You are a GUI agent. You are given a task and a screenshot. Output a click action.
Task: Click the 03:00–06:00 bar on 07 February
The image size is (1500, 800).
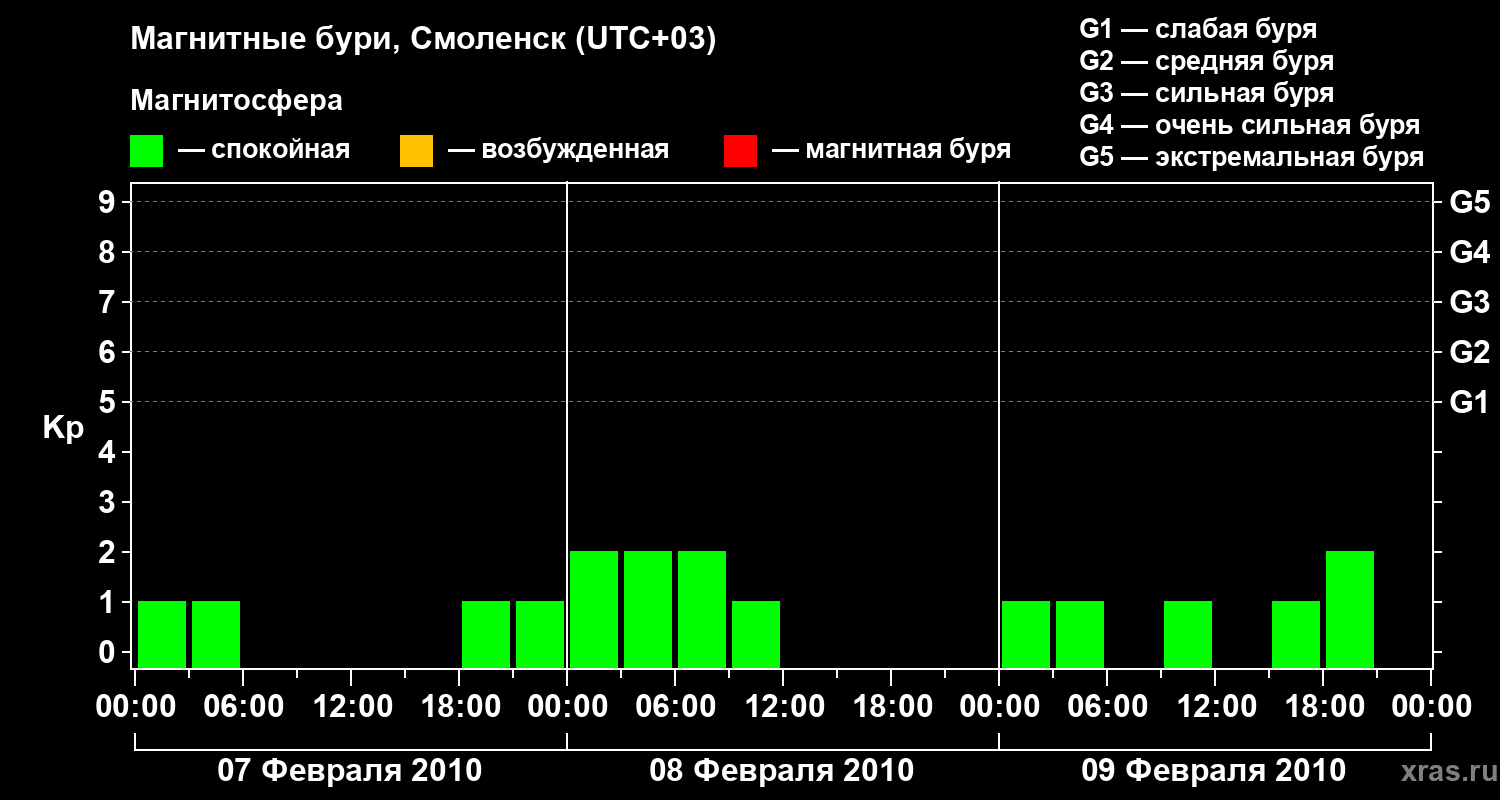[x=216, y=635]
